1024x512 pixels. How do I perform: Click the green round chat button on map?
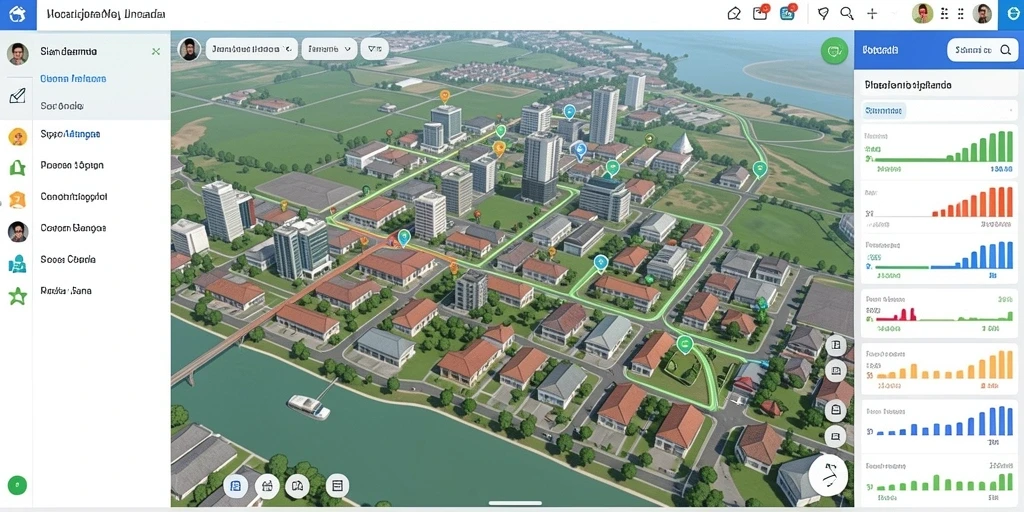coord(834,51)
